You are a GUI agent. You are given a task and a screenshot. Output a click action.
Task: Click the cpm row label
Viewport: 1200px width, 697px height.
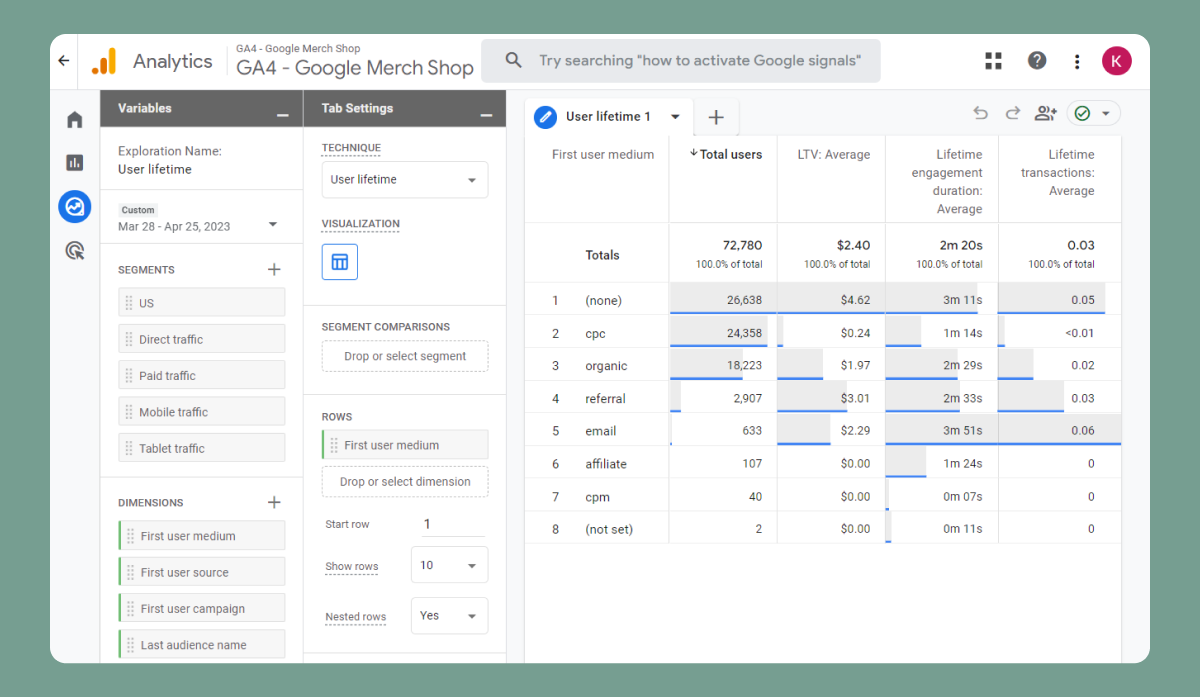(x=597, y=497)
